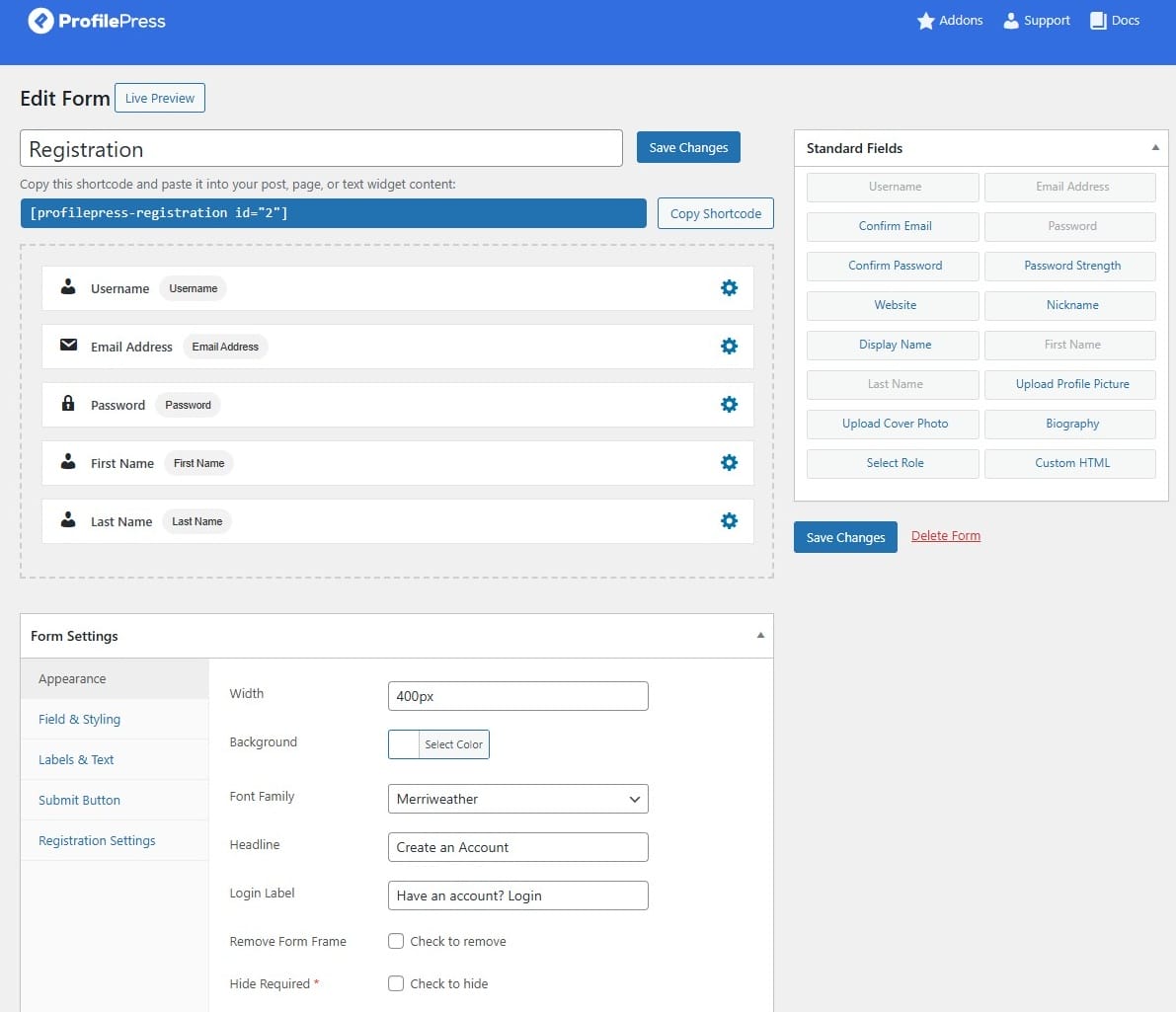Click the Support person icon
1176x1012 pixels.
(x=1011, y=21)
